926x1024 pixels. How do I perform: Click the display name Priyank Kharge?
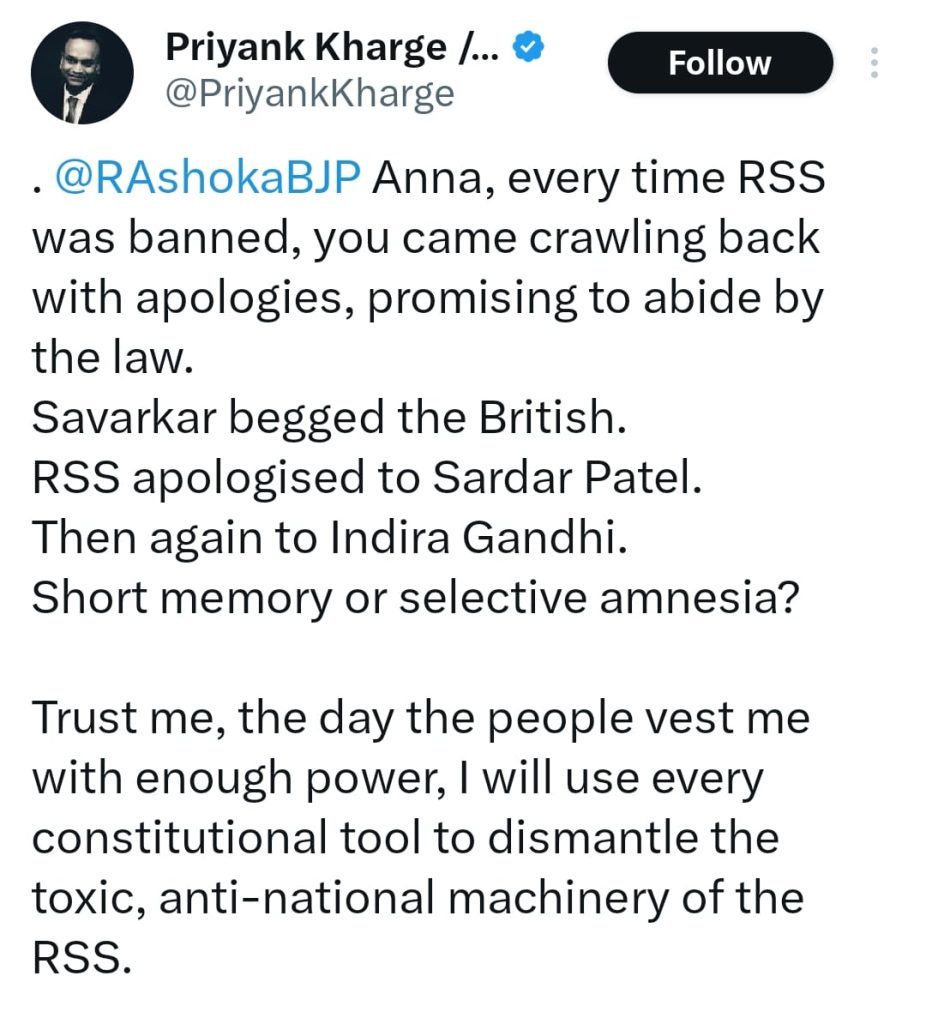click(x=332, y=45)
